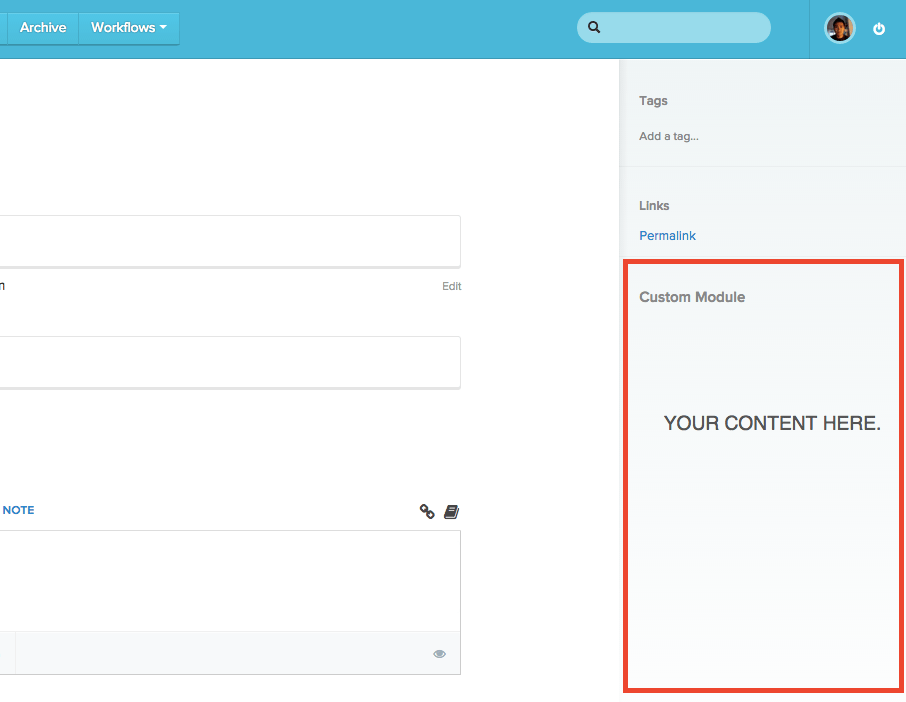Click the power logout icon
906x702 pixels.
point(878,28)
